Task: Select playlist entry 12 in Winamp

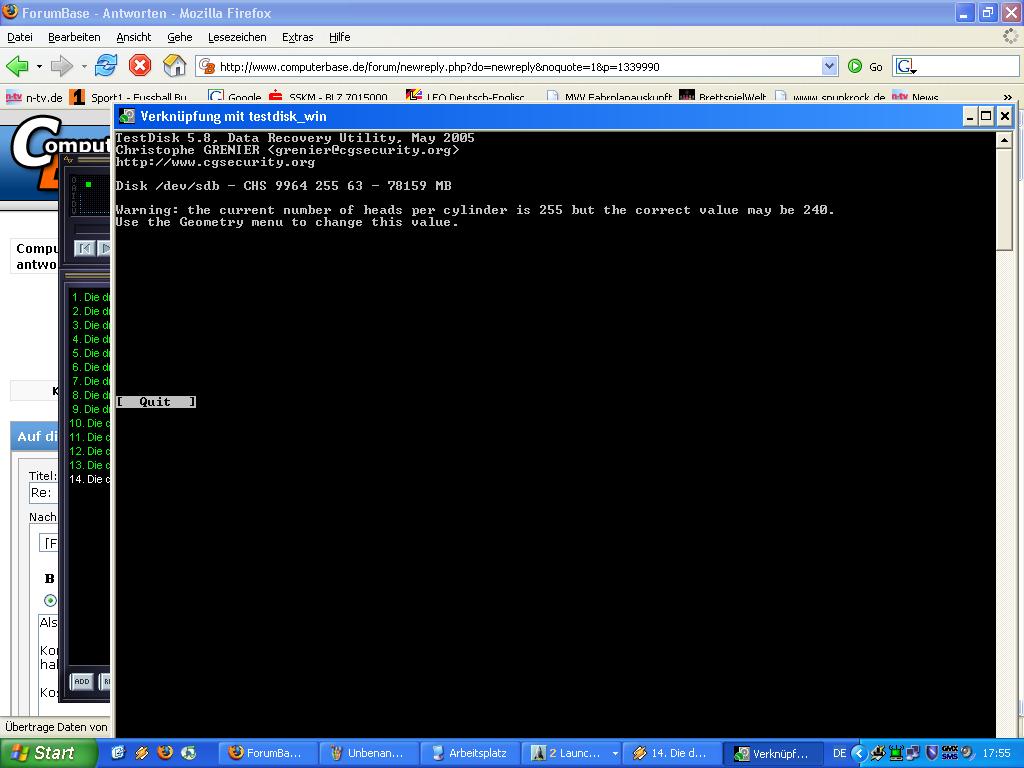Action: (x=90, y=451)
